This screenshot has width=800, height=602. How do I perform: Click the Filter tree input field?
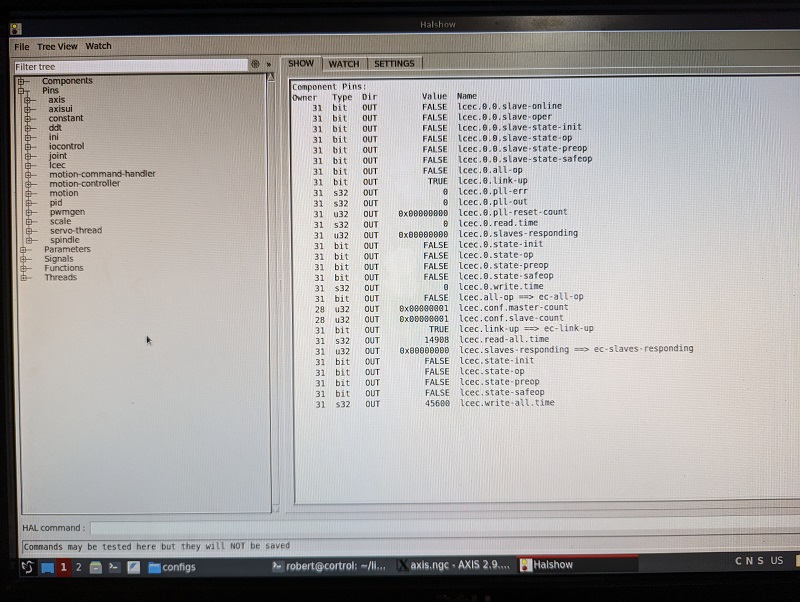tap(131, 66)
